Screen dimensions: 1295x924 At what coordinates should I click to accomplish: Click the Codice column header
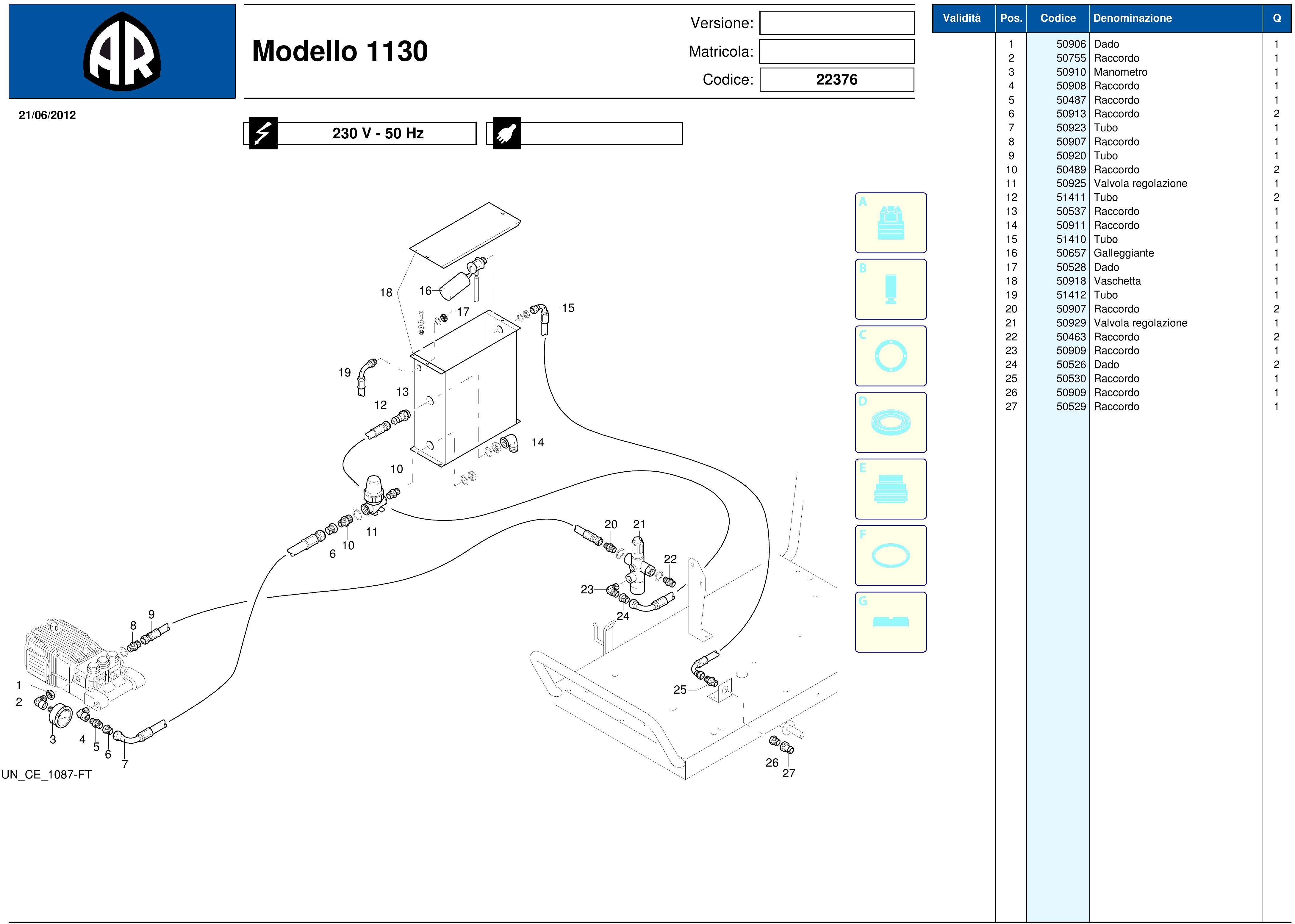point(1058,18)
